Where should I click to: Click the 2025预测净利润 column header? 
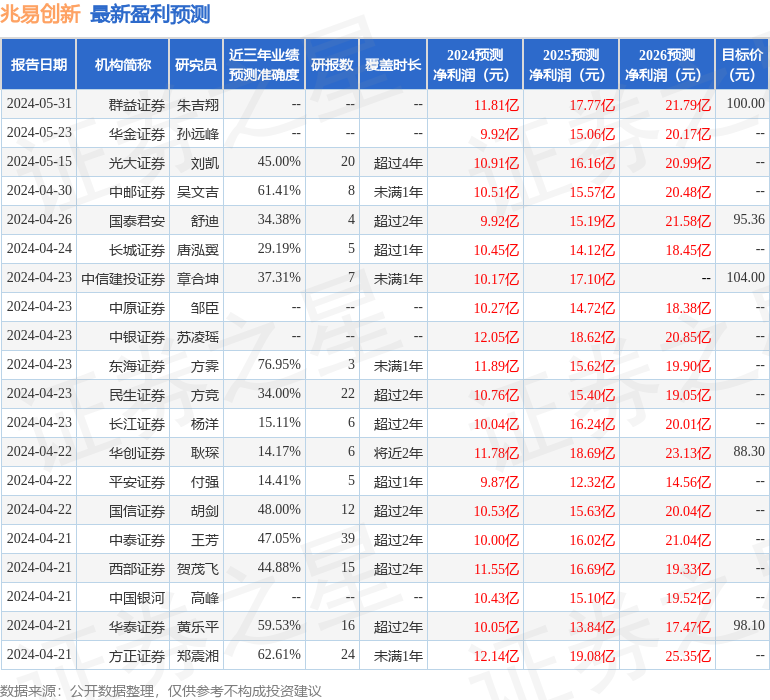[x=571, y=64]
